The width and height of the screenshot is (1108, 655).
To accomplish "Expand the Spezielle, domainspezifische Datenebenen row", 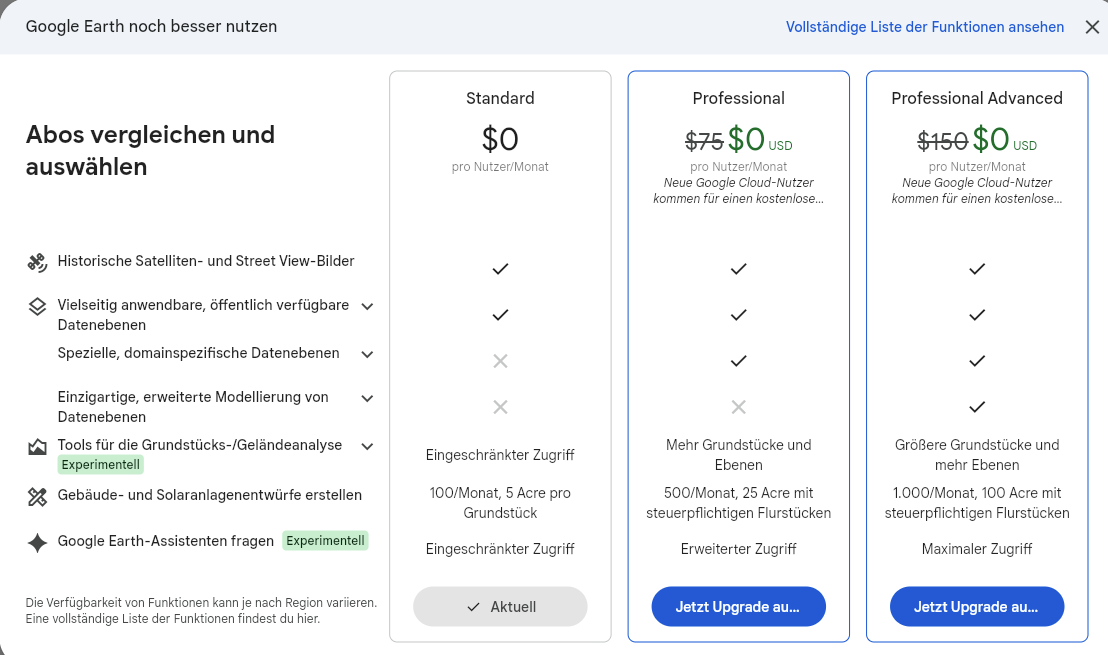I will tap(367, 355).
